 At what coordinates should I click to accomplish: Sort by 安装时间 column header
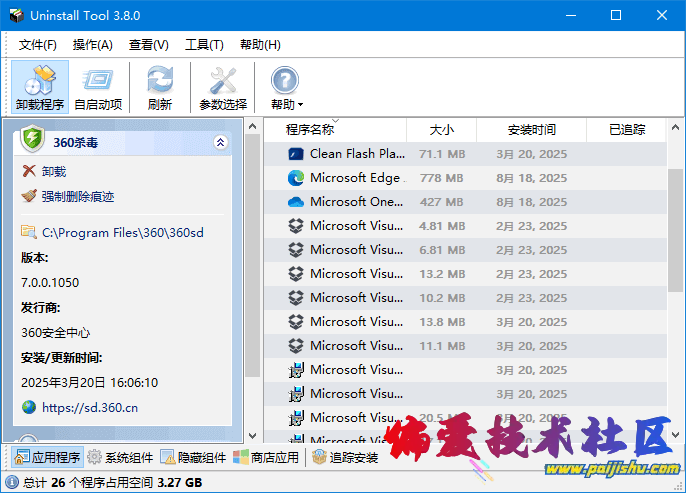click(x=532, y=129)
